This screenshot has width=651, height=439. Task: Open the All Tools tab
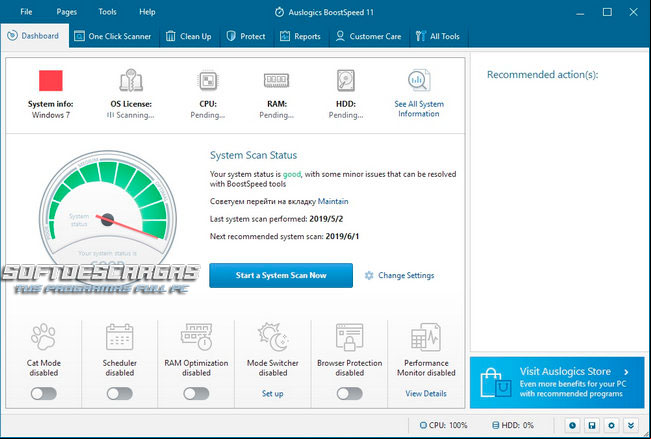click(x=438, y=37)
